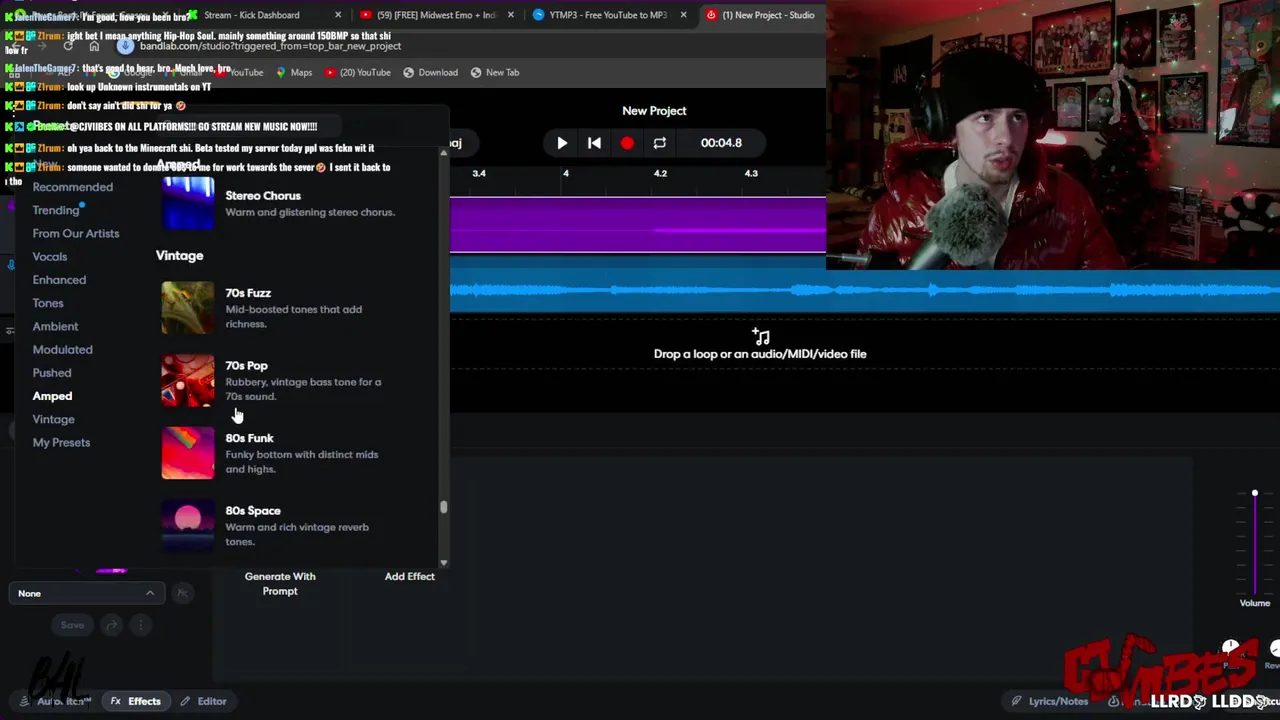Select the Stereo Chorus preset thumbnail
1280x720 pixels.
point(188,203)
